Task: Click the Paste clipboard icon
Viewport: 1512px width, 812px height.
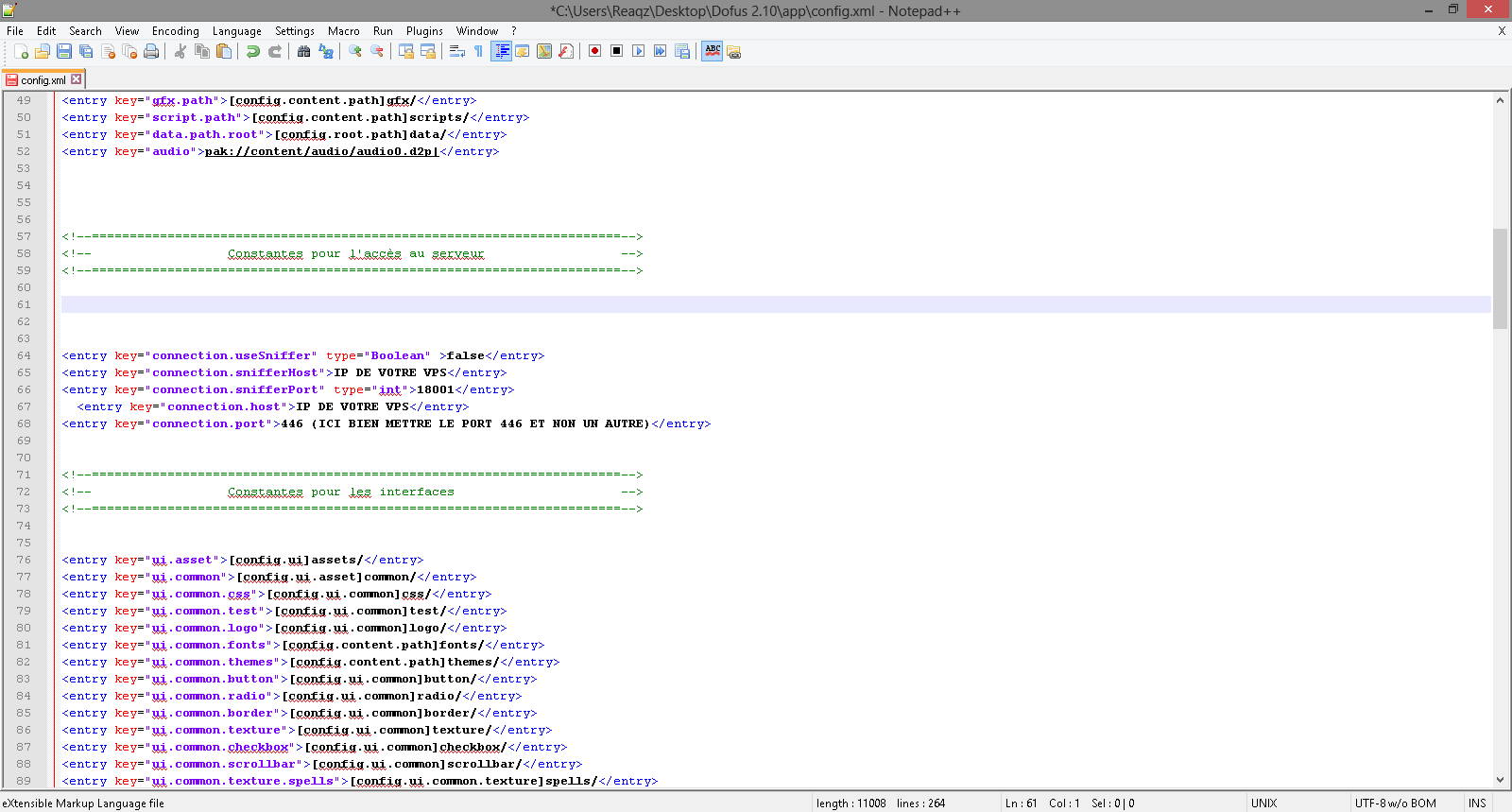Action: click(x=224, y=51)
